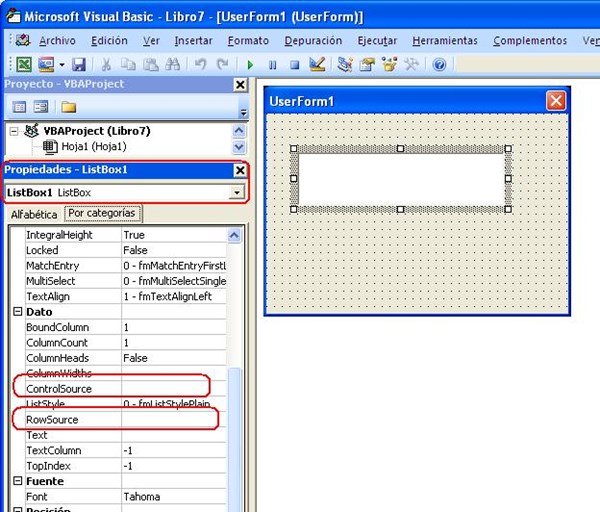The height and width of the screenshot is (512, 600).
Task: Click the IntegralHeight True value
Action: point(174,235)
